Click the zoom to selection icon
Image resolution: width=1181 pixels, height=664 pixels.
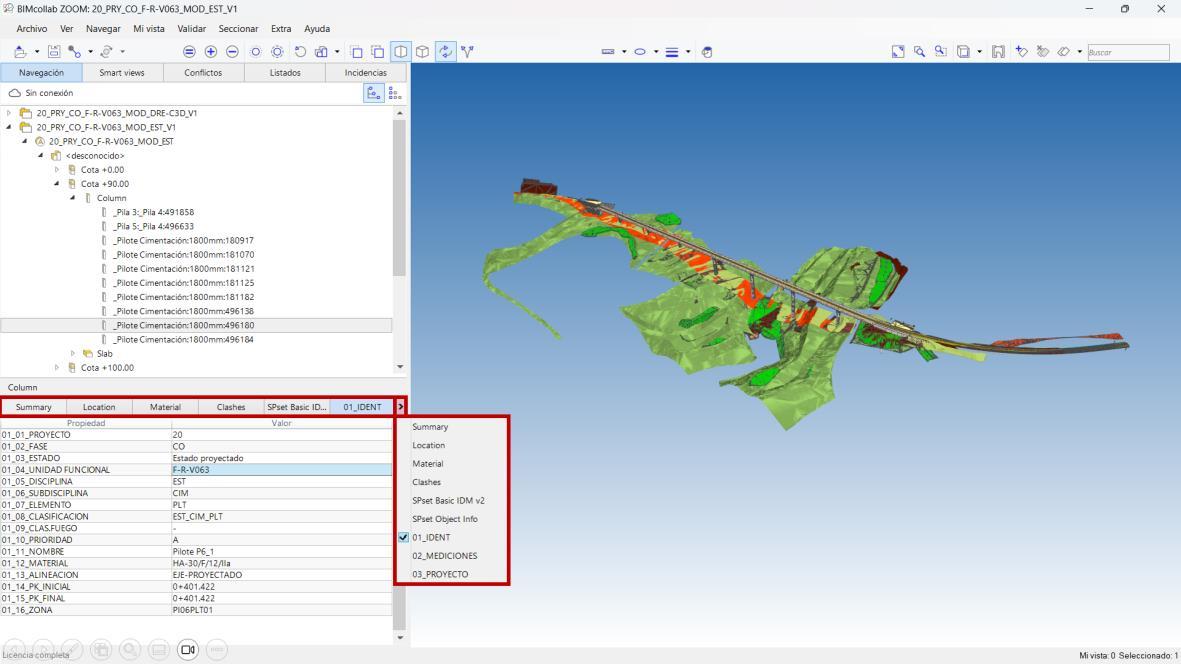pyautogui.click(x=941, y=52)
